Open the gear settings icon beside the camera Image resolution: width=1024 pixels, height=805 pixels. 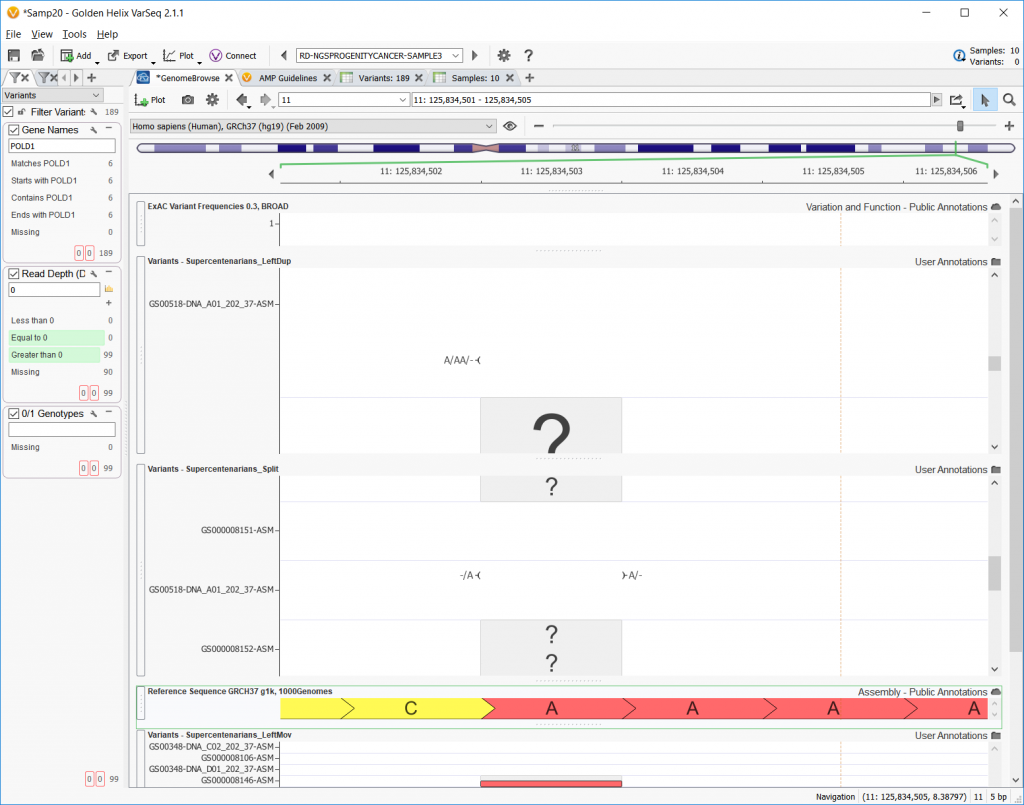click(214, 99)
